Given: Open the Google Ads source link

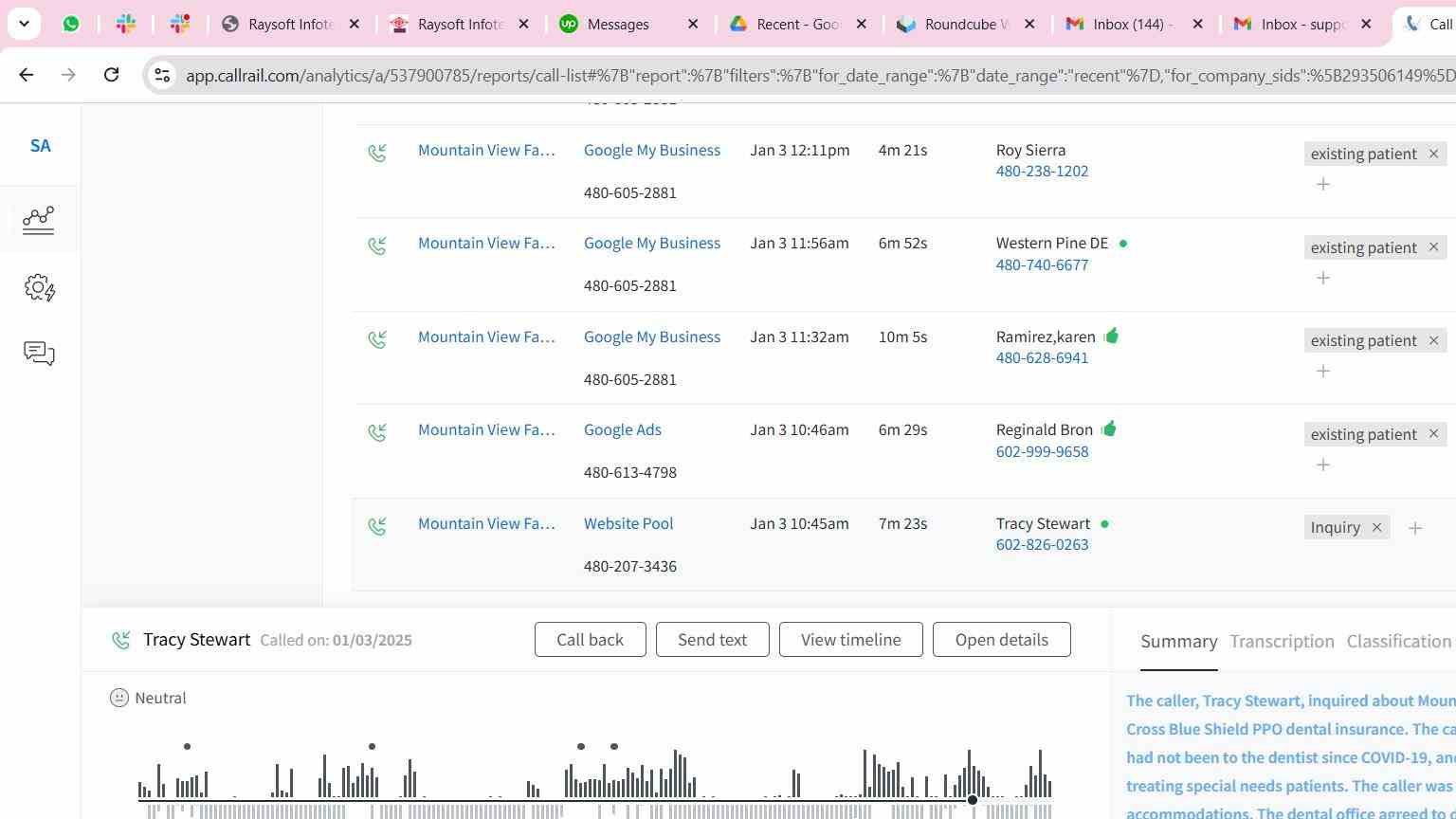Looking at the screenshot, I should click(623, 429).
